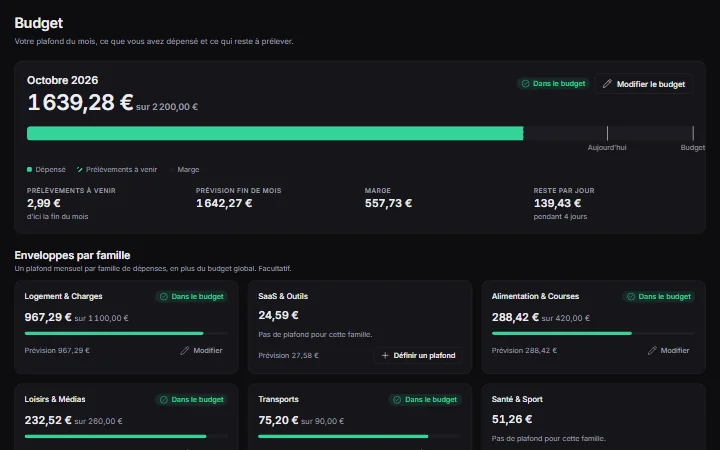Click the SaaS & Outils card title

click(x=283, y=297)
